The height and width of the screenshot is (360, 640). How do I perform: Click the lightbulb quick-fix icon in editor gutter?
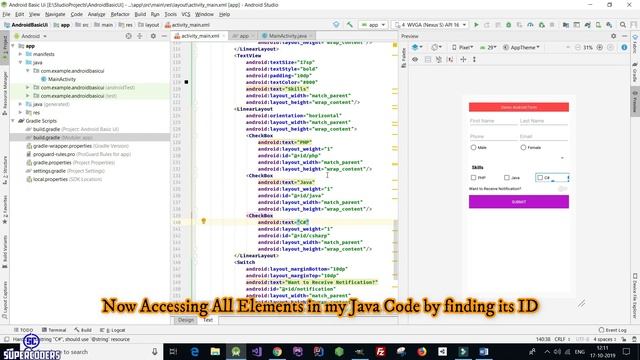(x=203, y=221)
